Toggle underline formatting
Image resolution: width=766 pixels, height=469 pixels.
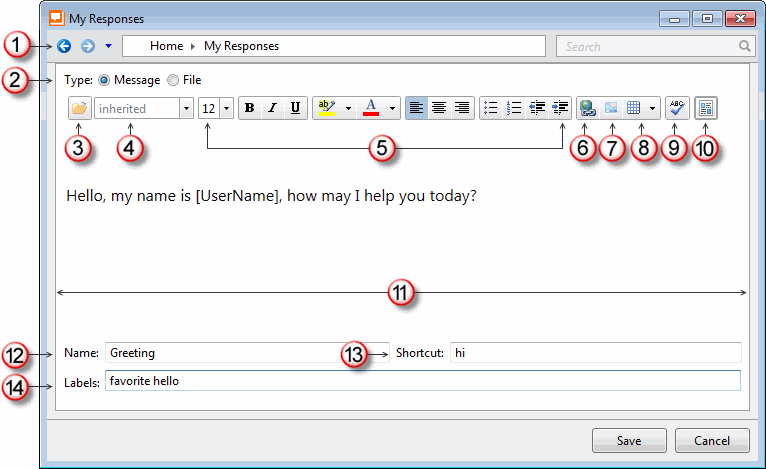coord(294,108)
